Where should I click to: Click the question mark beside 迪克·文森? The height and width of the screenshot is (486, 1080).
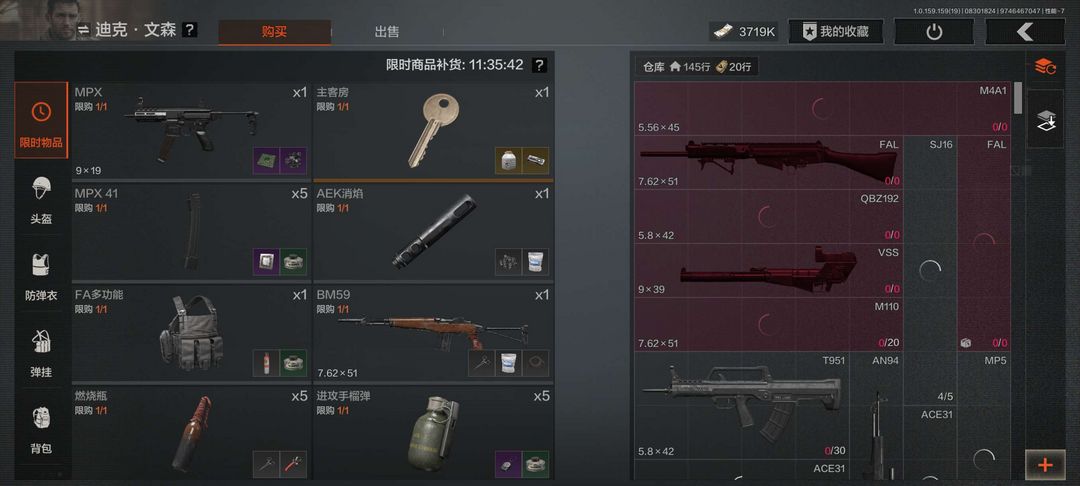(x=190, y=30)
